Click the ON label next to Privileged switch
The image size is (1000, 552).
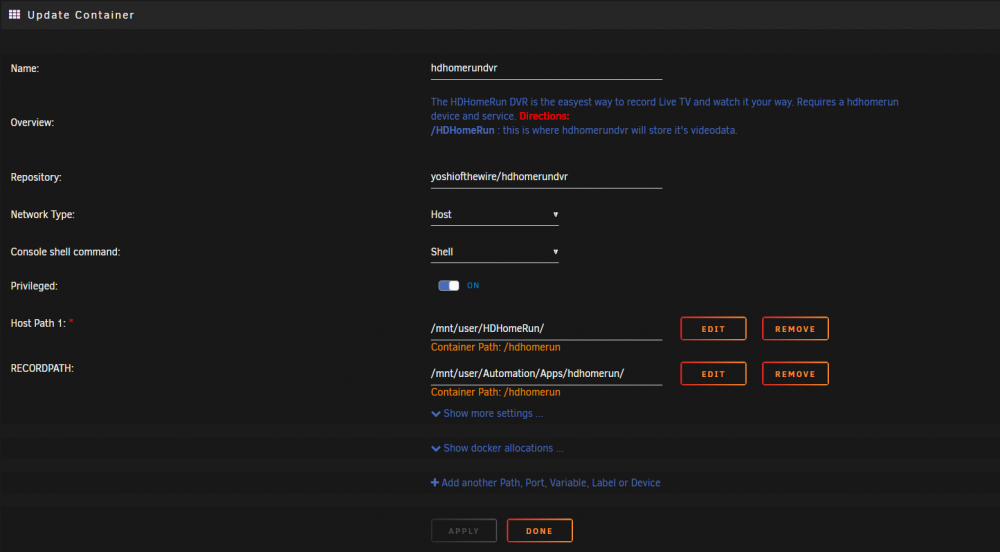coord(473,286)
